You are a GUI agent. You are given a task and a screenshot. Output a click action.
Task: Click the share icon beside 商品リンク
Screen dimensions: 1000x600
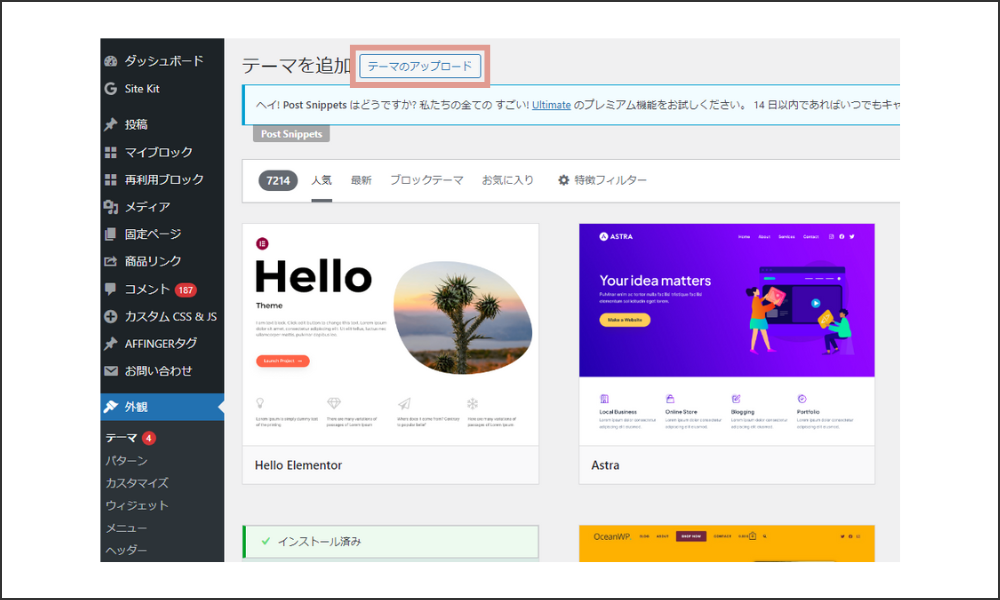click(111, 261)
